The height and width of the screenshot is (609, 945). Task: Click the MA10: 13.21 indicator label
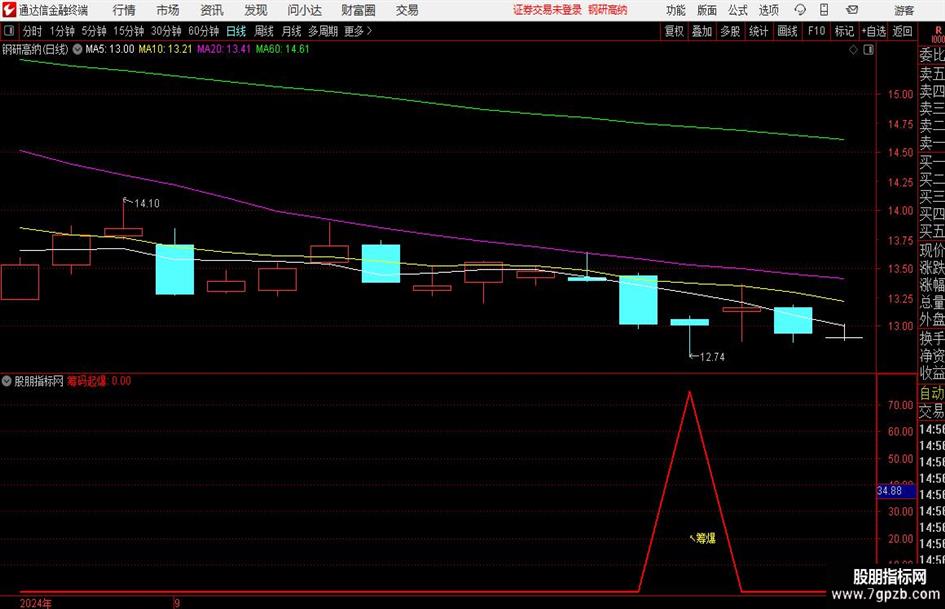(x=165, y=49)
